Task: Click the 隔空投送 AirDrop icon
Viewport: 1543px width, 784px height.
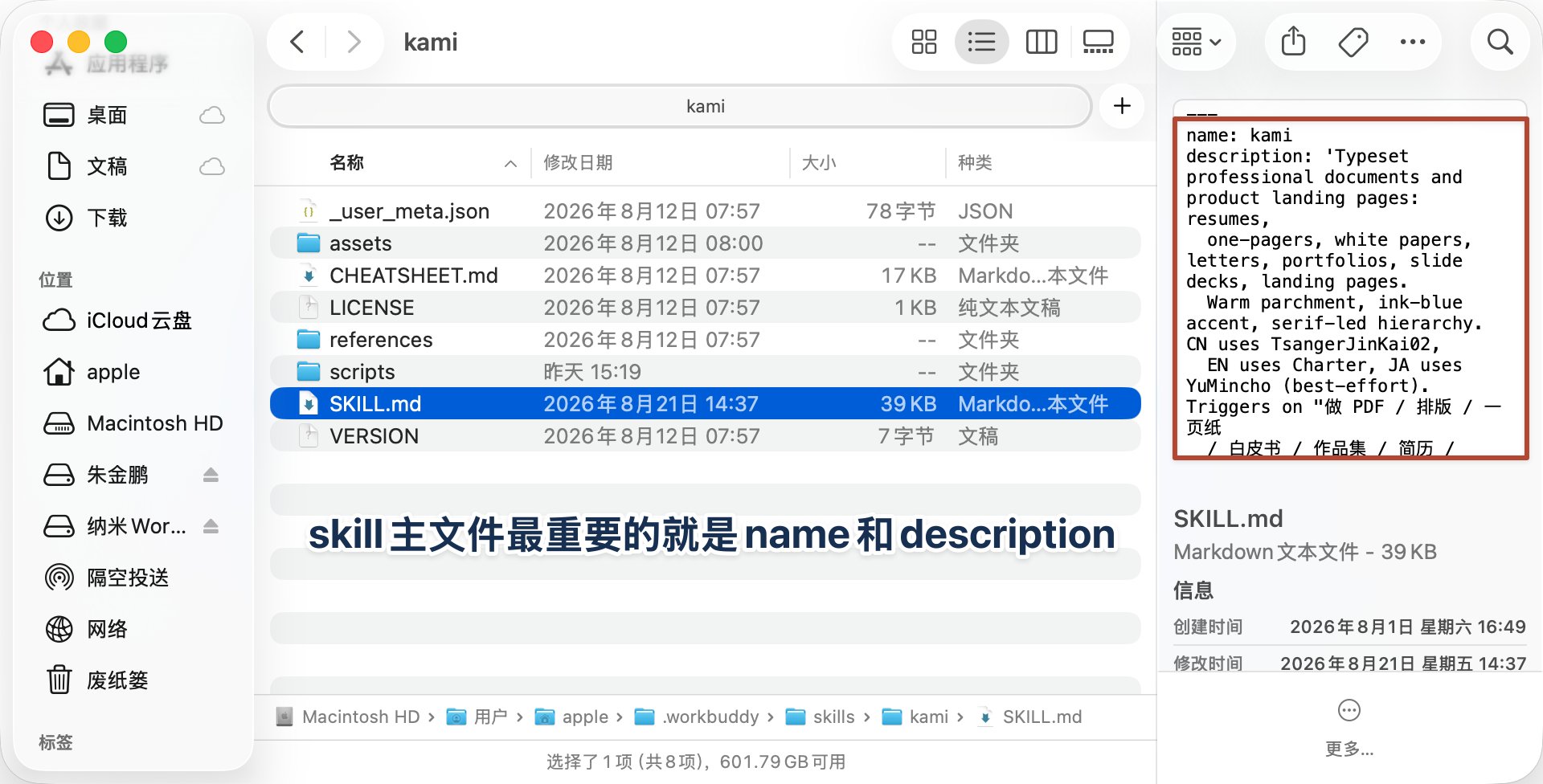Action: [59, 578]
